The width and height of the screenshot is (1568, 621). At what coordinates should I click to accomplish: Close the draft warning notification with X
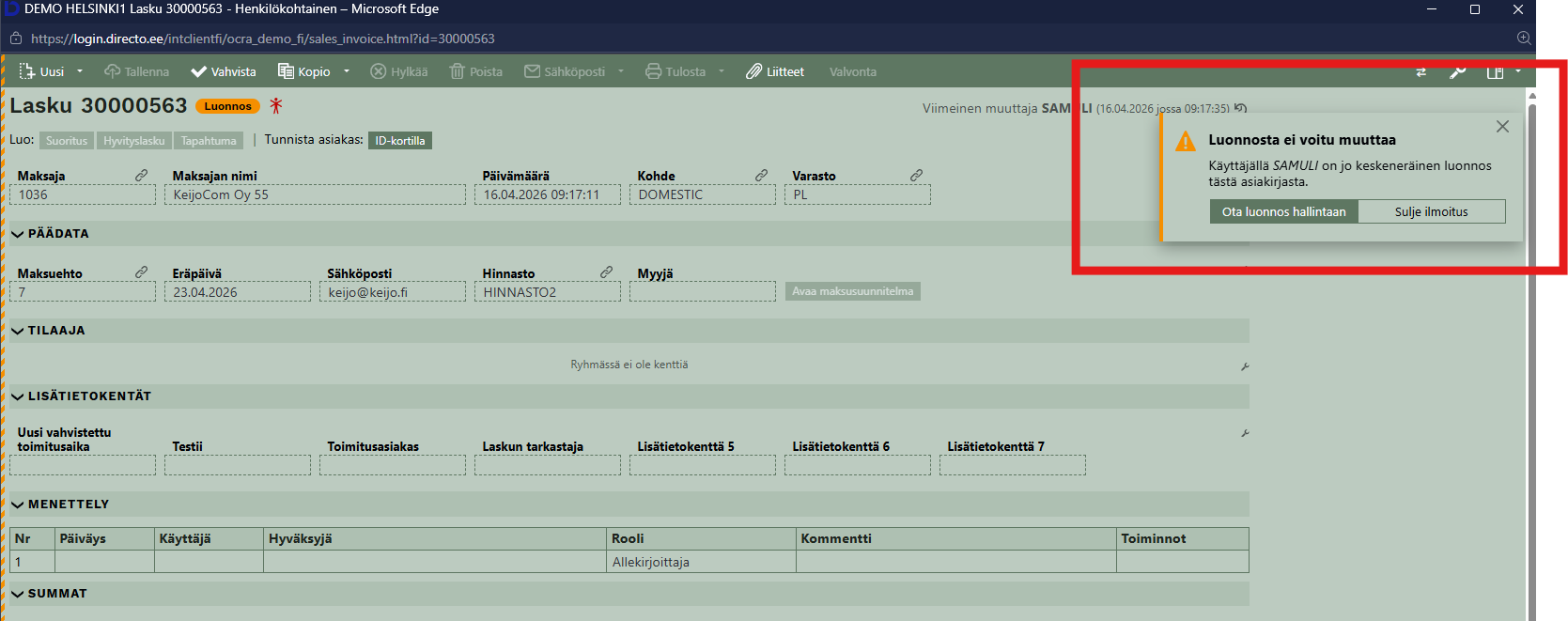point(1502,127)
